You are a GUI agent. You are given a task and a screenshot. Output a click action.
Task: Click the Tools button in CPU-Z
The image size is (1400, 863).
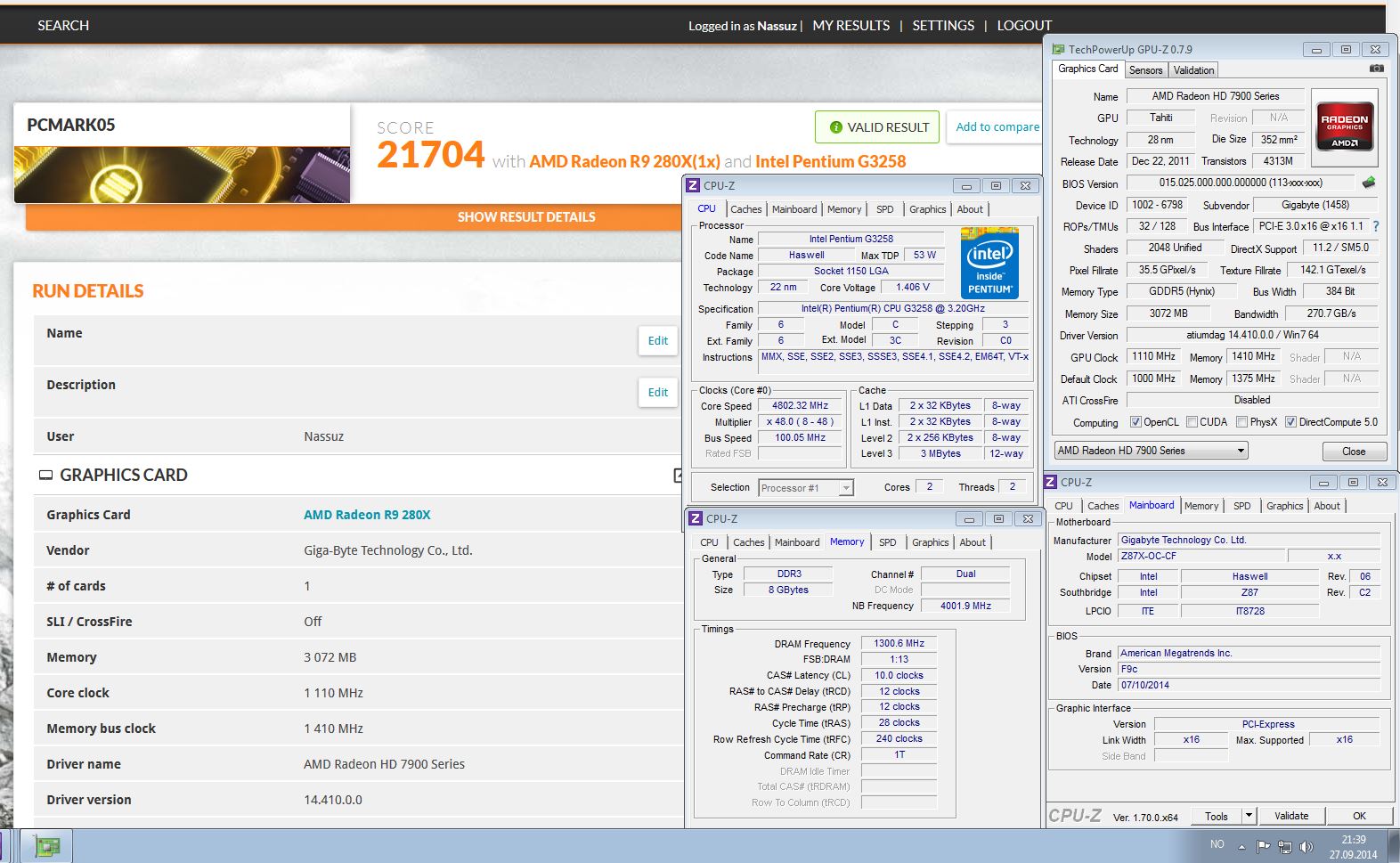[x=1216, y=815]
